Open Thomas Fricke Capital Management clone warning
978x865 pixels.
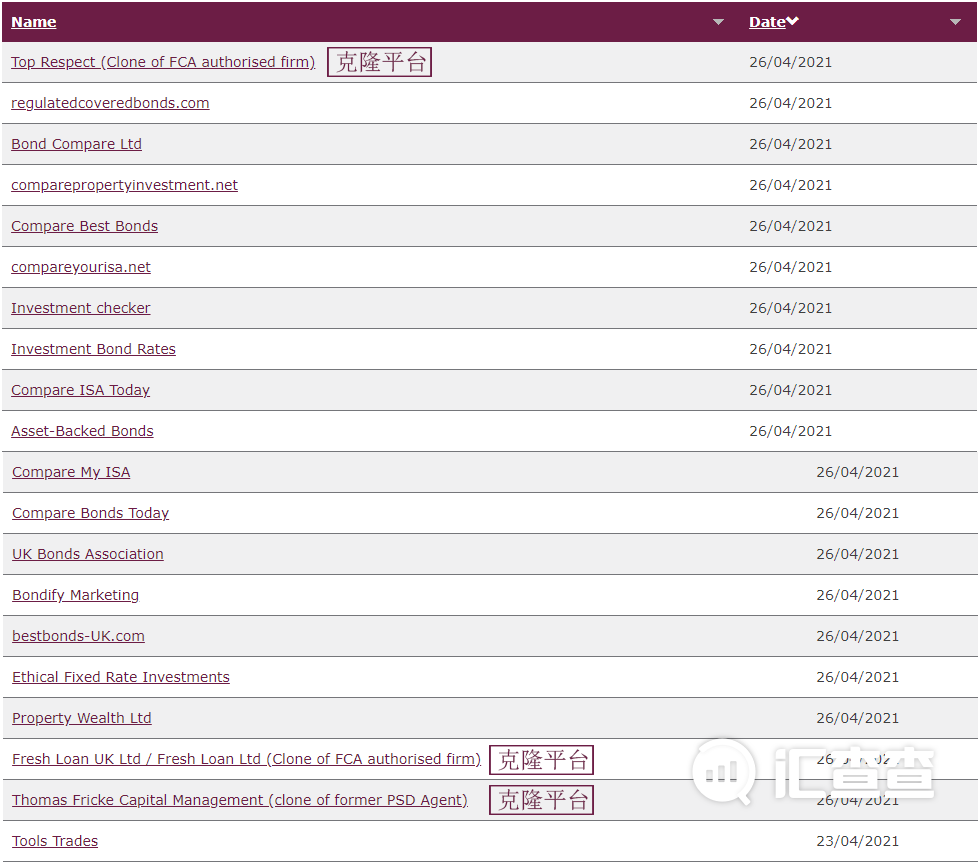pos(240,800)
